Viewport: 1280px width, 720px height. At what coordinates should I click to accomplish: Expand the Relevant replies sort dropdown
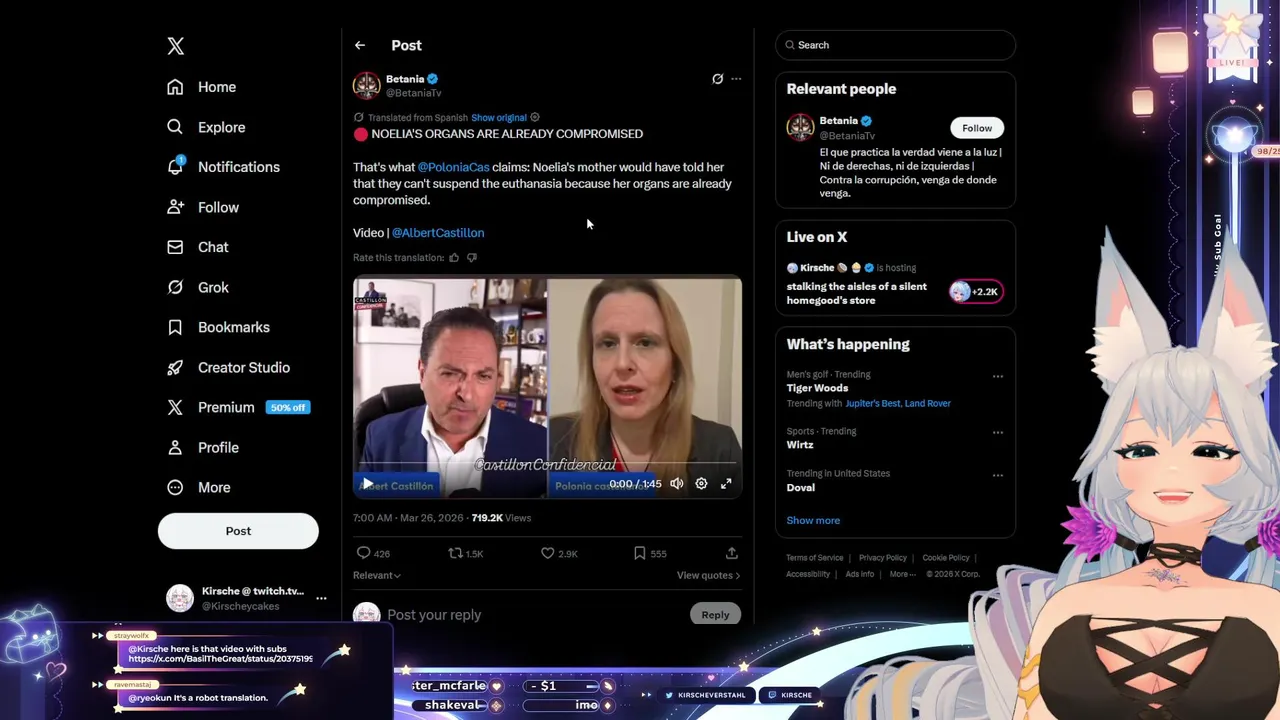coord(377,575)
